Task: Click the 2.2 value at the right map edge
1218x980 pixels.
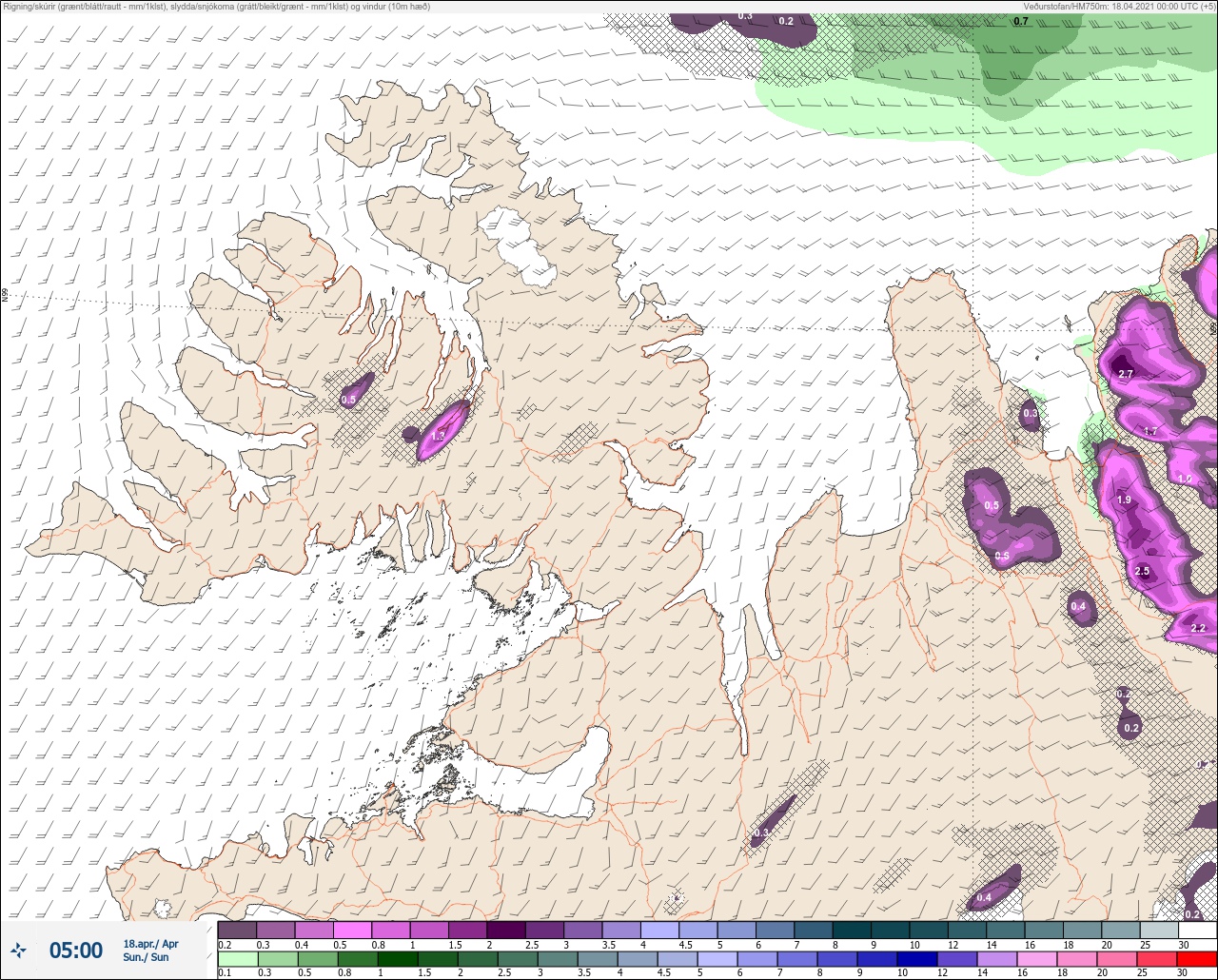Action: (x=1198, y=629)
